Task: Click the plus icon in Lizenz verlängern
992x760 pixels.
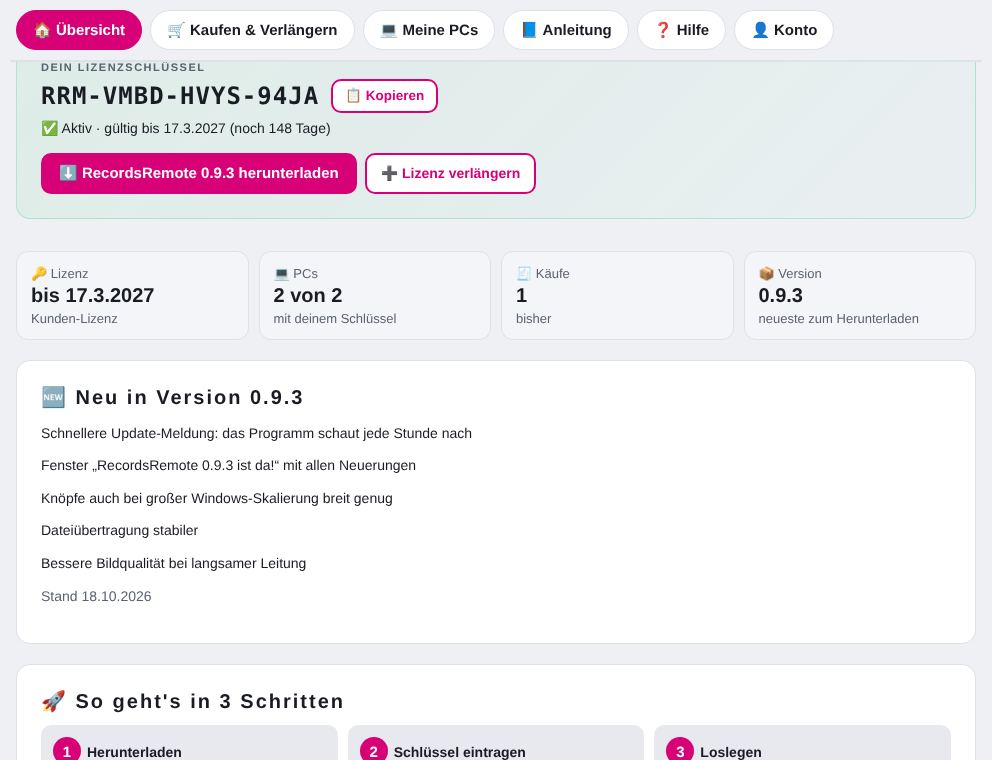Action: [x=389, y=173]
